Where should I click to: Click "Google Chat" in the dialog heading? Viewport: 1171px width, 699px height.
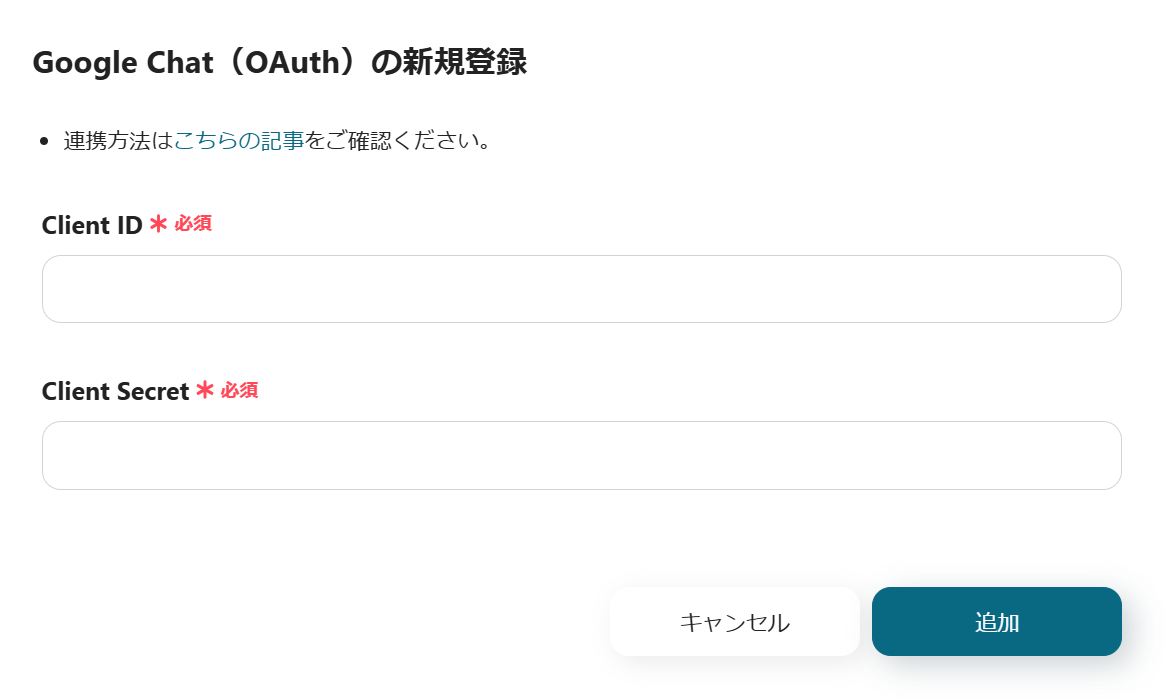click(123, 63)
